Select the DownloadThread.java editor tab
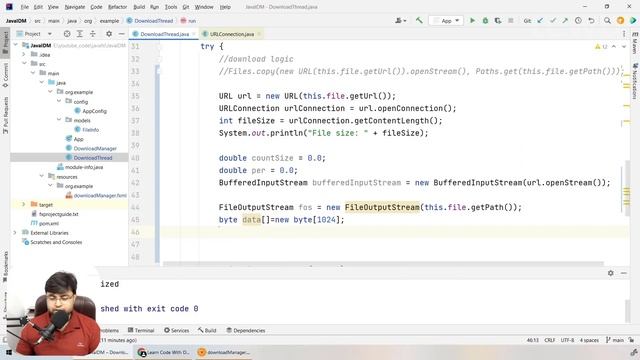This screenshot has width=640, height=360. tap(164, 34)
